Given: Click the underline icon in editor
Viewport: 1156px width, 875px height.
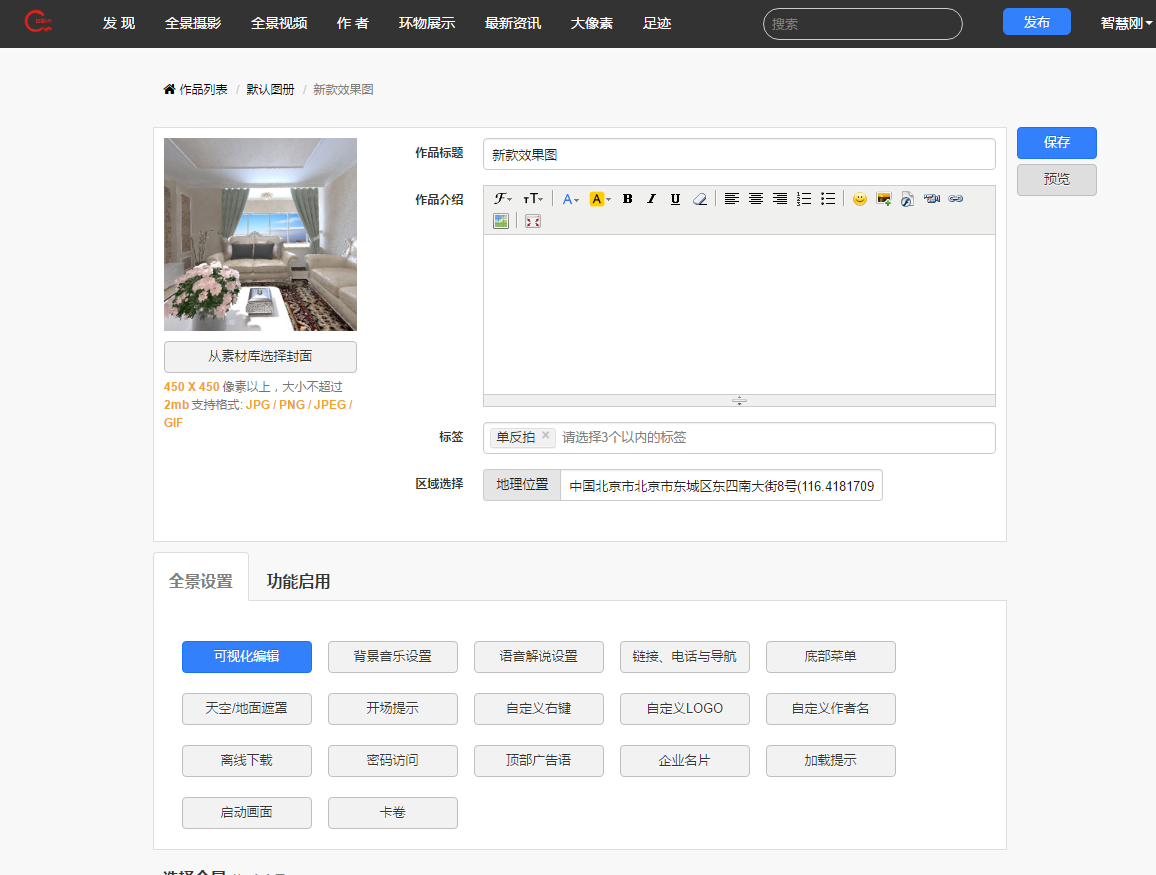Looking at the screenshot, I should coord(675,199).
